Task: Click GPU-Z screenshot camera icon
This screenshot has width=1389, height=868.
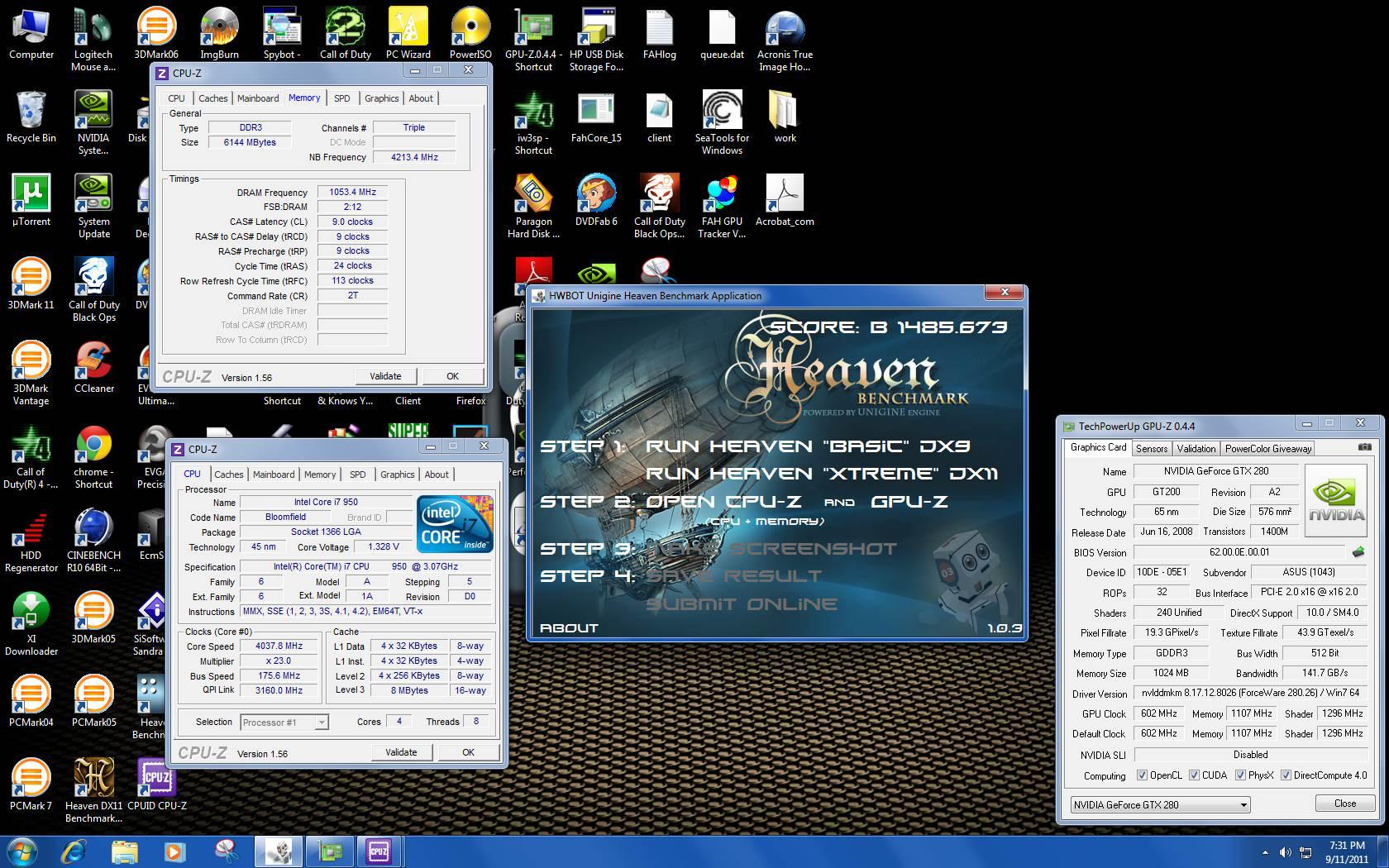Action: coord(1364,447)
